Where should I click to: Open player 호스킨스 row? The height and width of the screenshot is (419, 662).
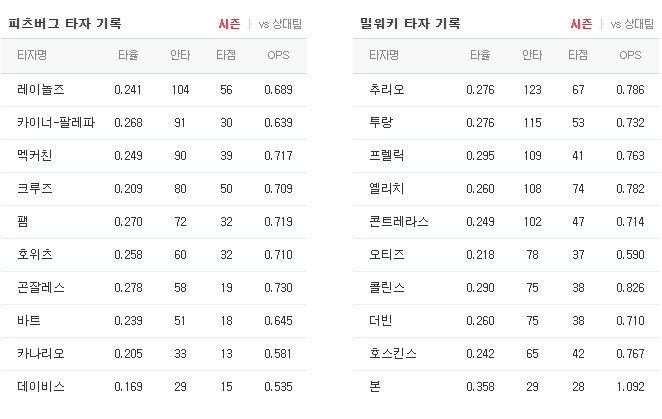click(506, 354)
